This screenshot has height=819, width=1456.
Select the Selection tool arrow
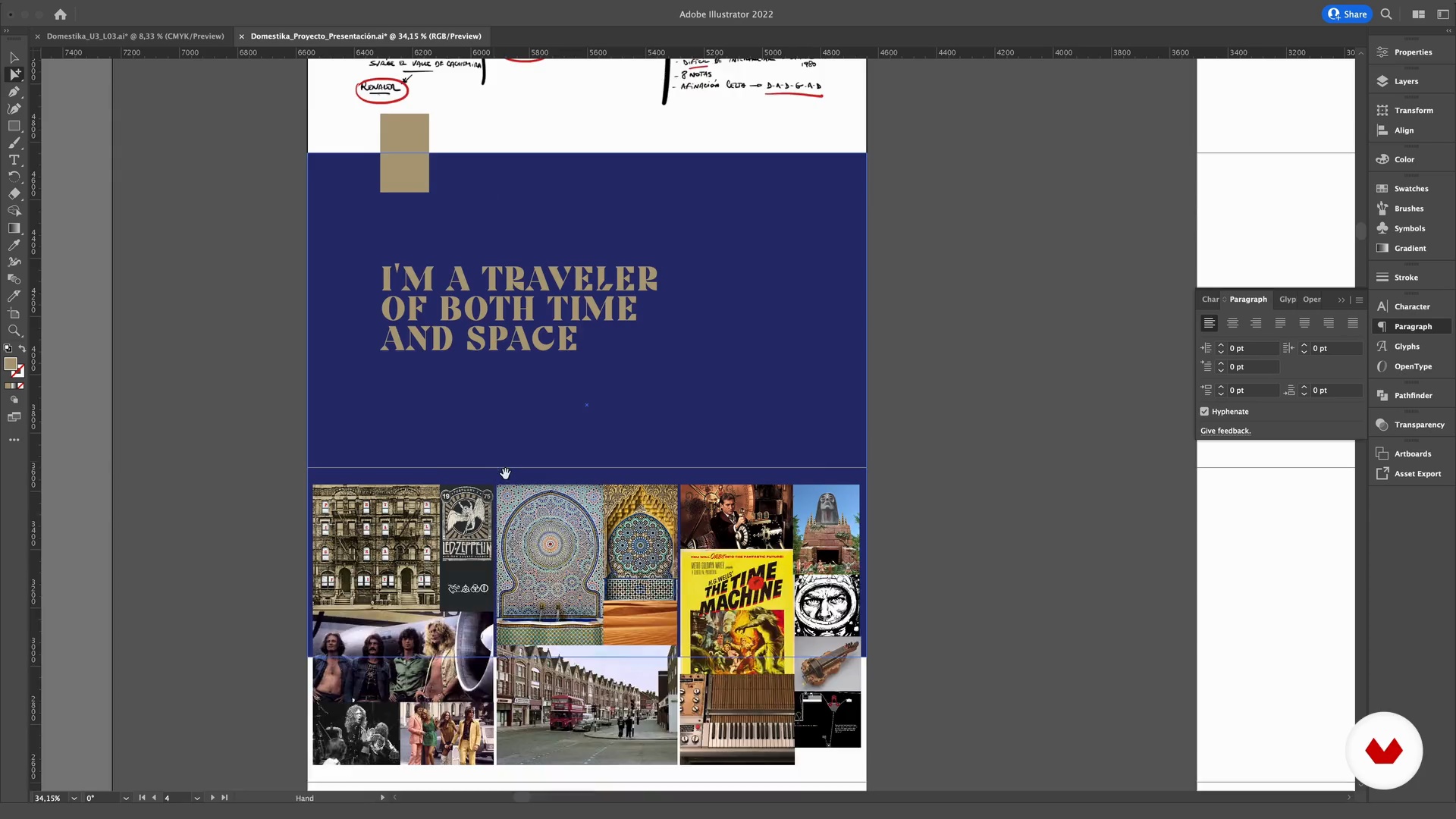[x=14, y=58]
